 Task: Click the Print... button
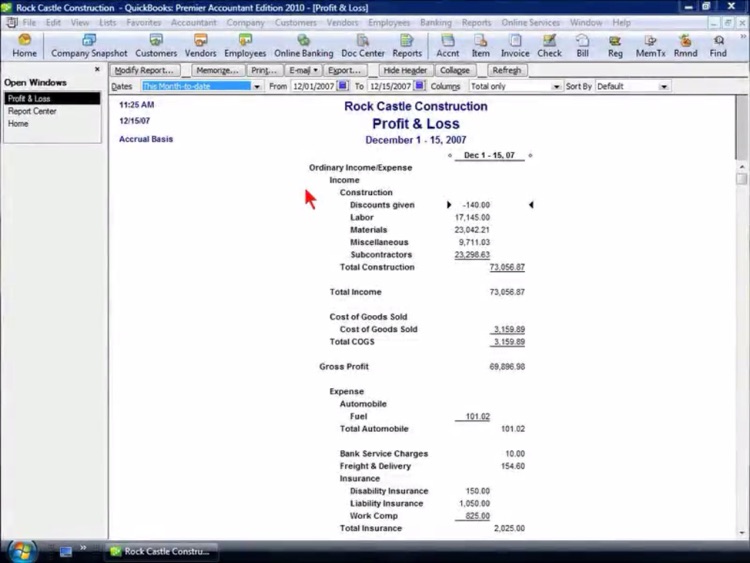pyautogui.click(x=264, y=70)
